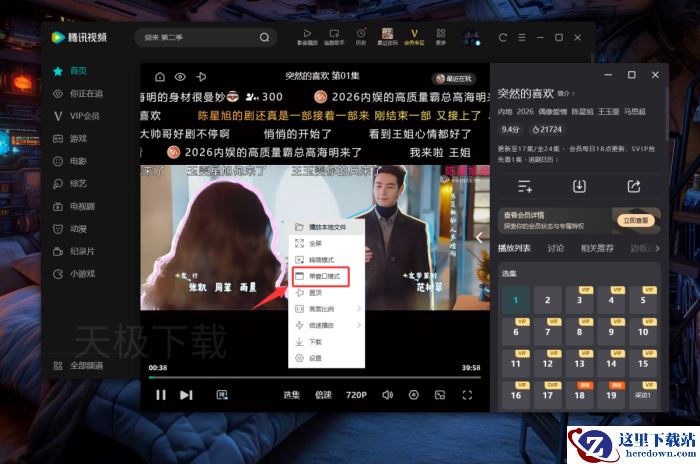This screenshot has width=700, height=464.
Task: Click the refresh icon in title bar
Action: pos(503,38)
